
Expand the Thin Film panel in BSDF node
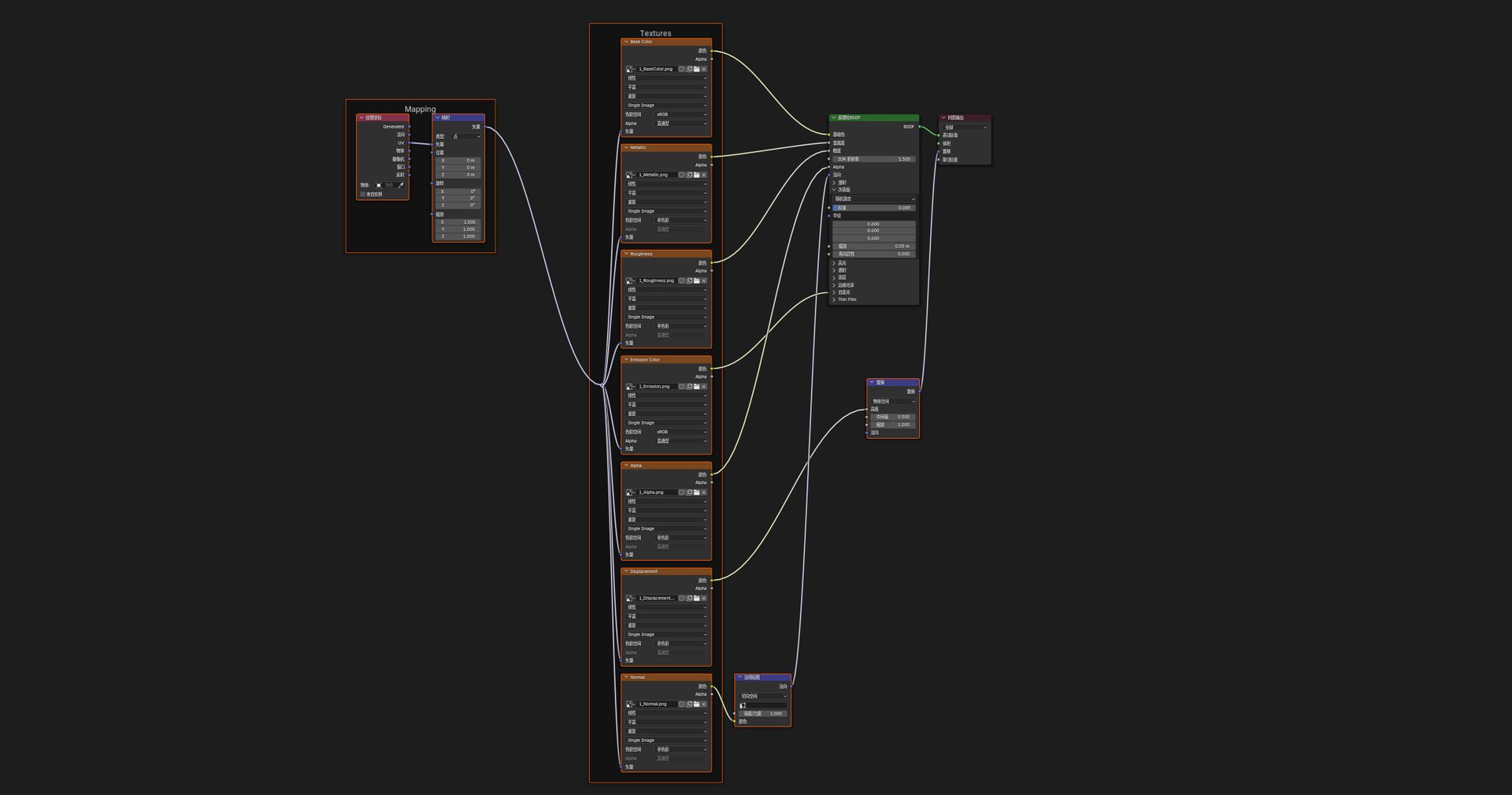tap(834, 299)
